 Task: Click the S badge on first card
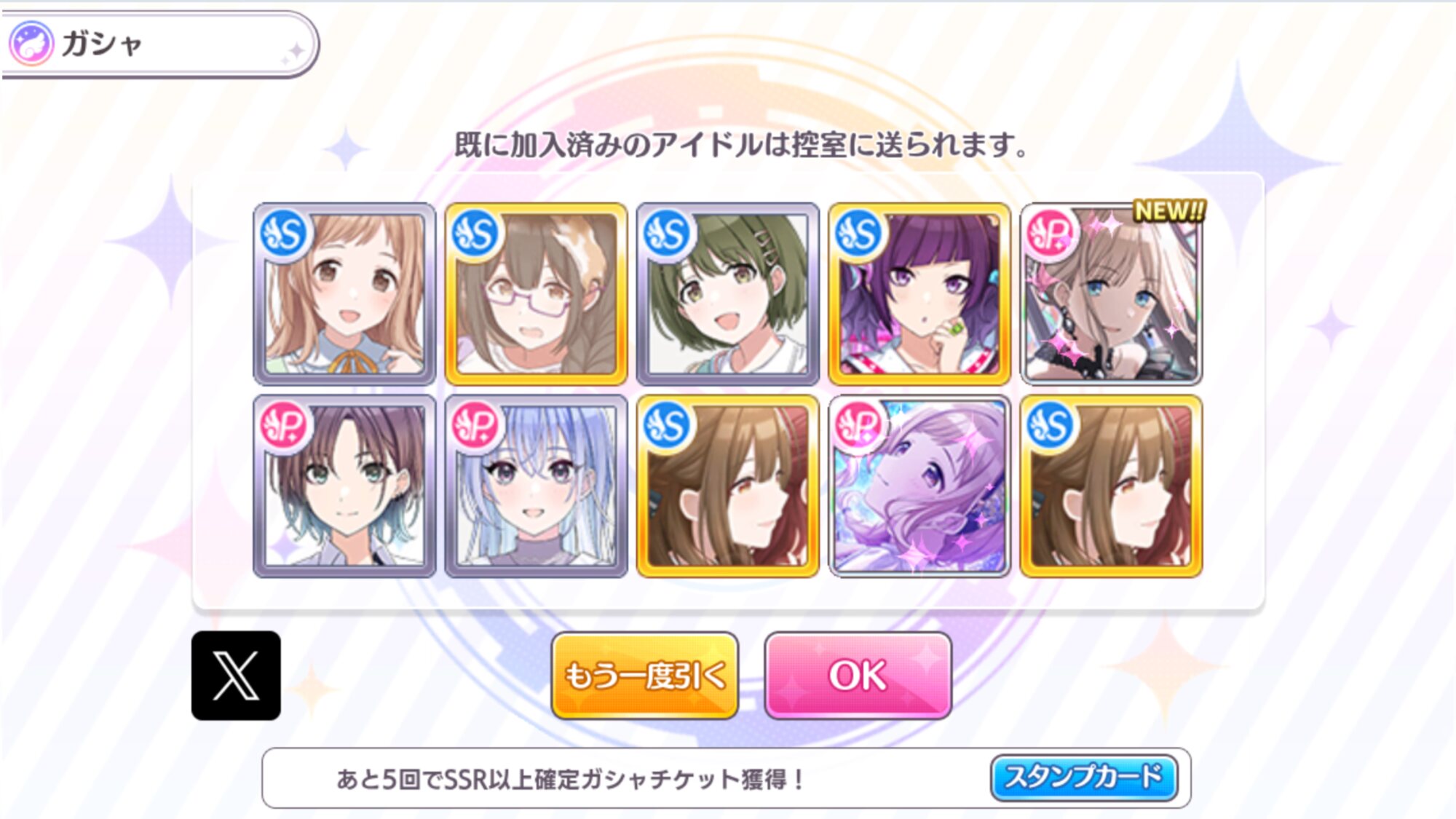pos(284,234)
